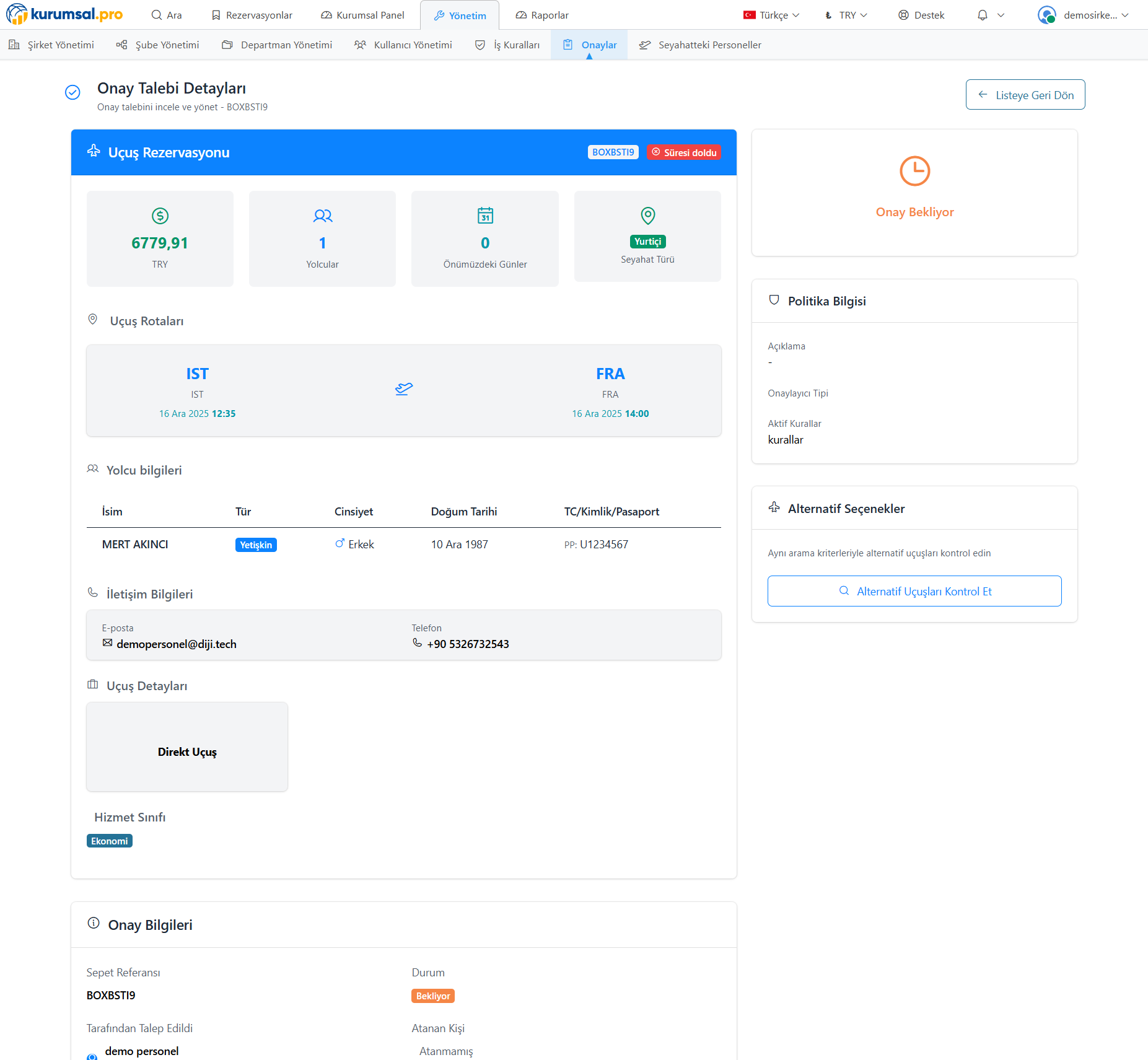Open Departman Yönetimi submenu
Screen dimensions: 1148x1060
277,45
